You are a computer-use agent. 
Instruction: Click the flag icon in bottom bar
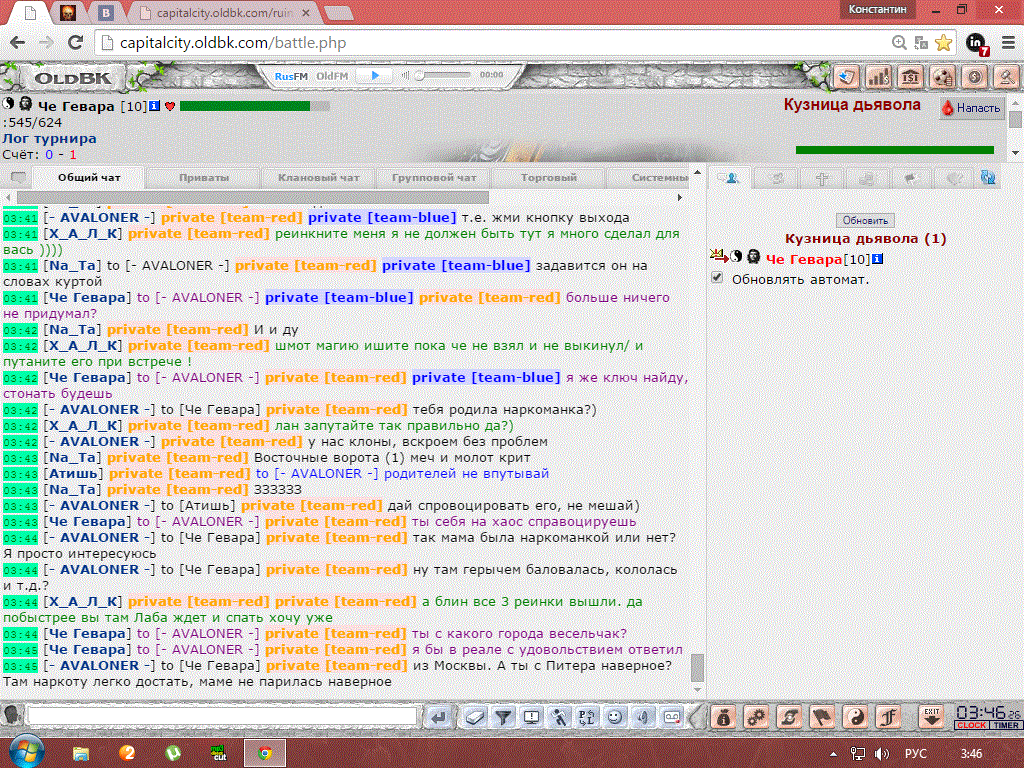822,717
